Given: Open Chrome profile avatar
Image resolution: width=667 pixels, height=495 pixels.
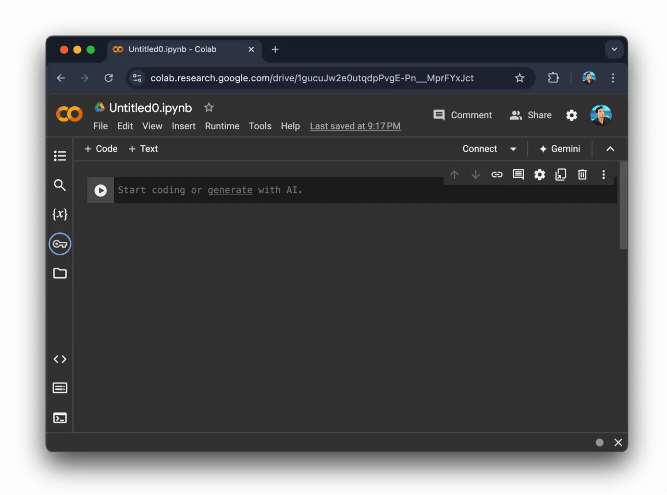Looking at the screenshot, I should pyautogui.click(x=589, y=78).
